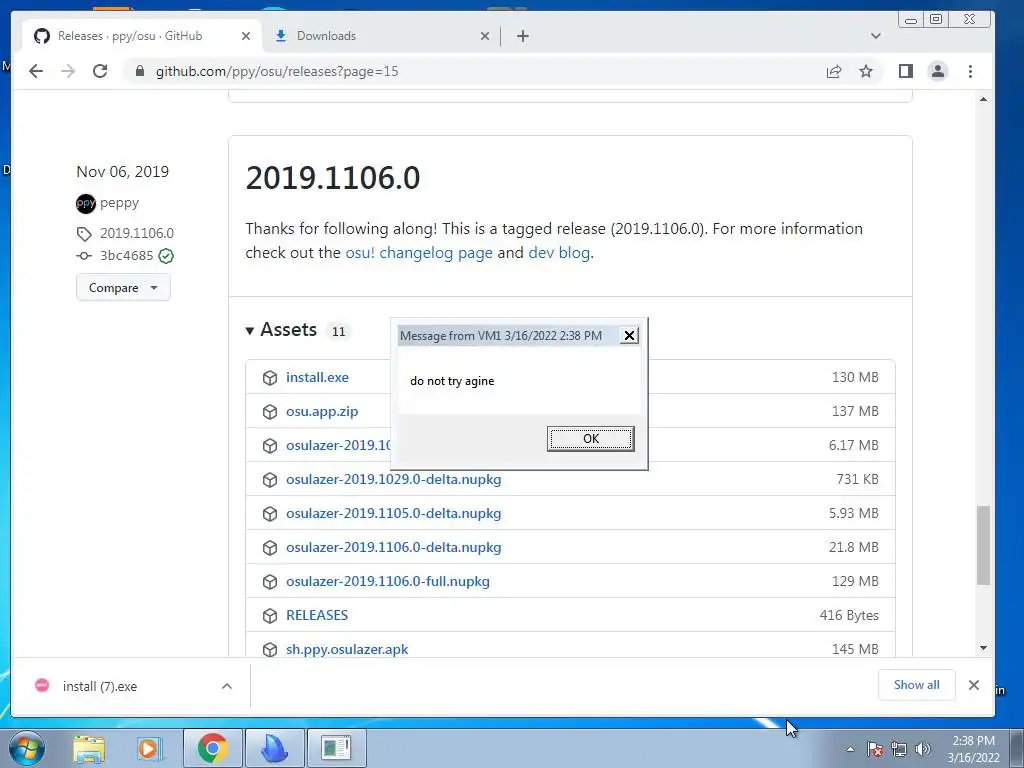Screen dimensions: 1024x768
Task: Open Windows Media Player from taskbar
Action: 150,748
